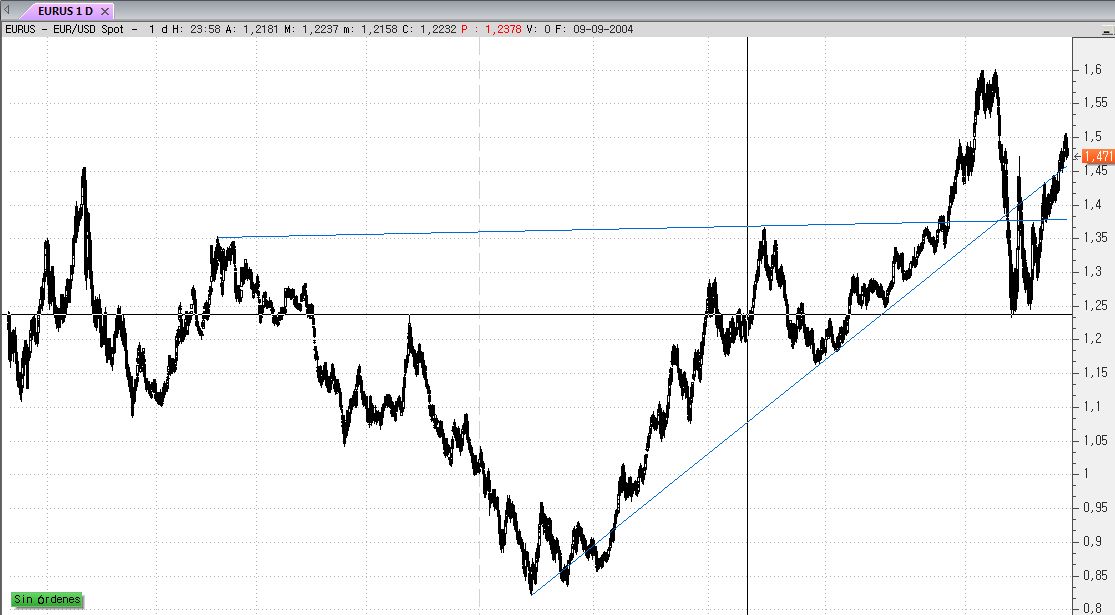Click the 0,85 price axis label

pyautogui.click(x=1095, y=575)
